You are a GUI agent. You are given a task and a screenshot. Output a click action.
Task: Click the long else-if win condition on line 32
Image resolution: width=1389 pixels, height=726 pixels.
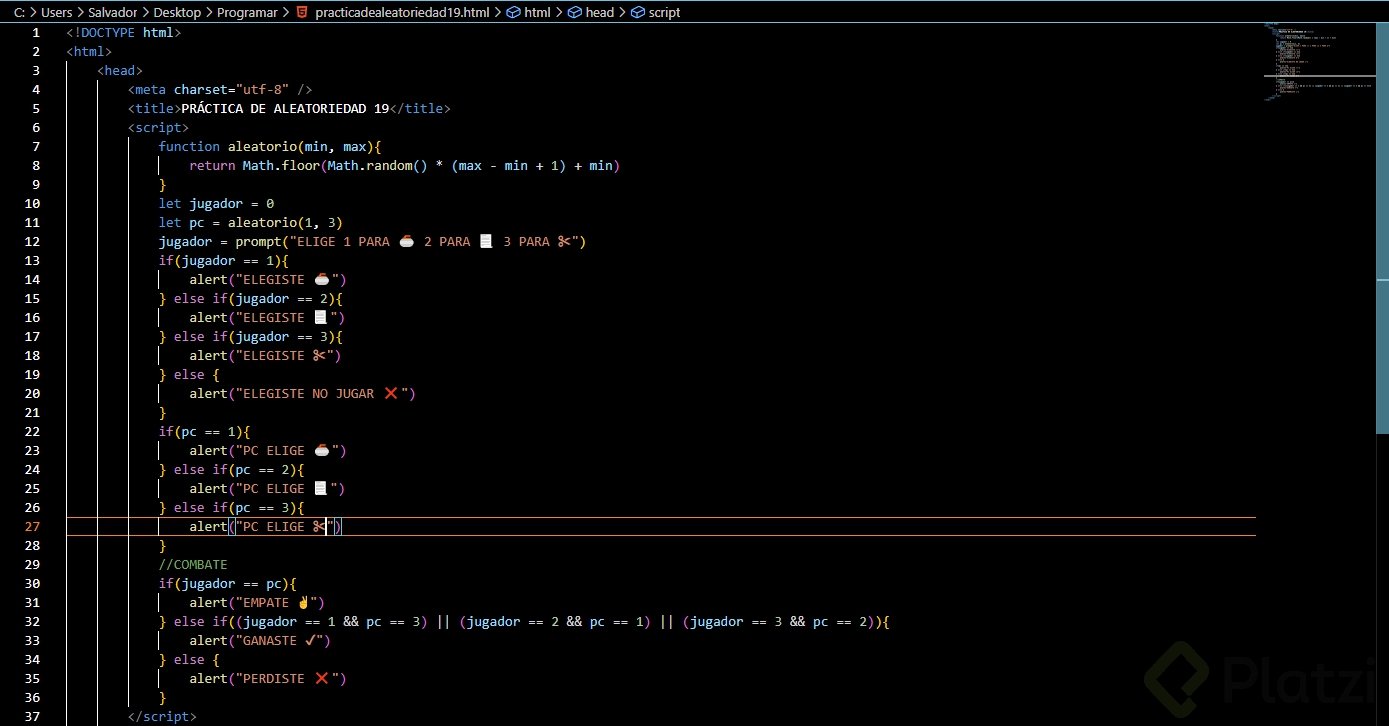coord(524,621)
